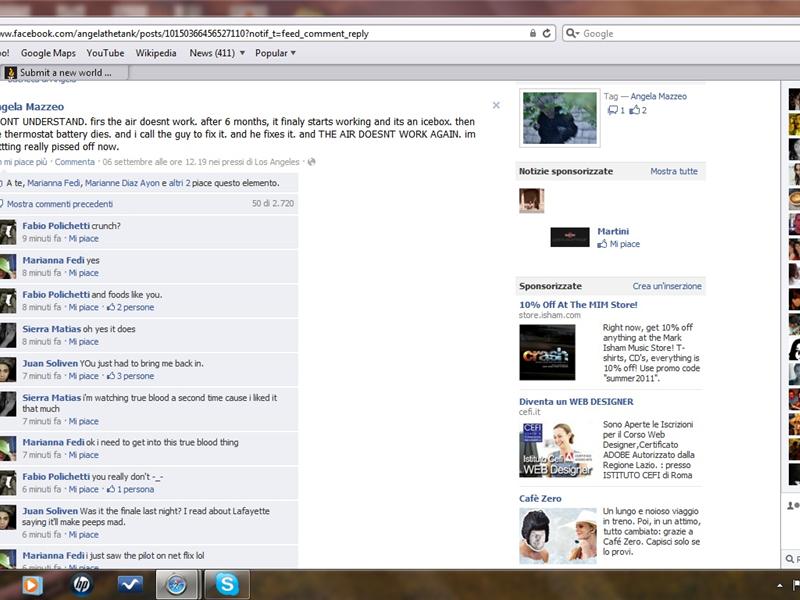Click the comment bubble icon on tagged photo
The width and height of the screenshot is (800, 600).
tap(613, 110)
